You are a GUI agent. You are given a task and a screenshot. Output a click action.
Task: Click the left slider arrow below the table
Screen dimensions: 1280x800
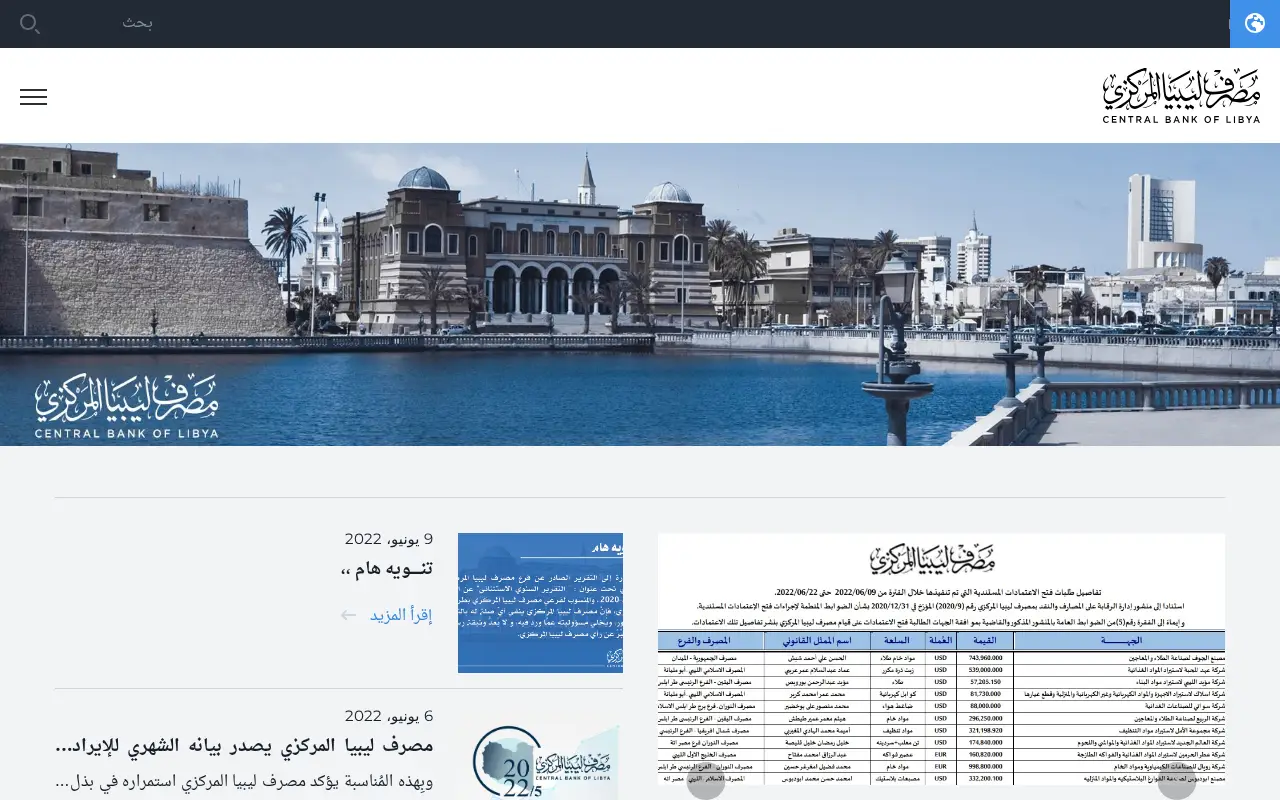tap(706, 782)
